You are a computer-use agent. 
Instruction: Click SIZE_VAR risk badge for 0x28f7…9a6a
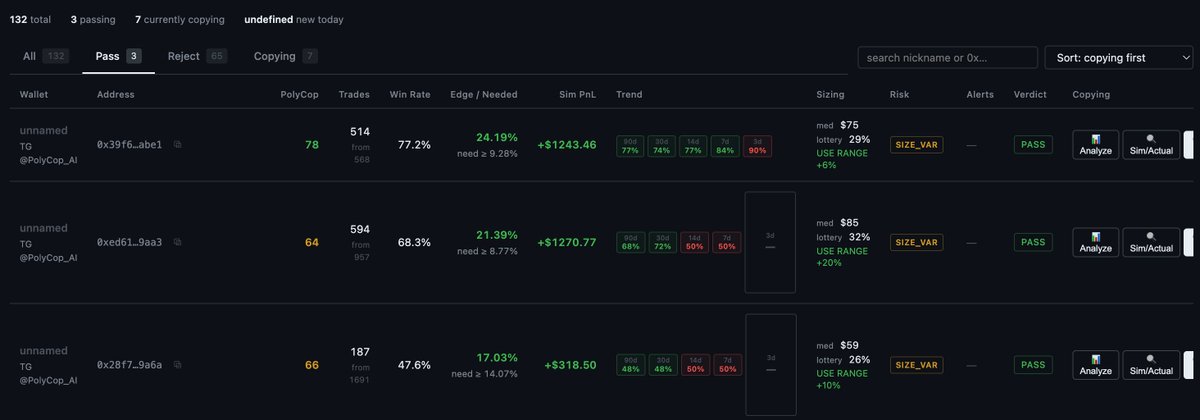(x=917, y=365)
